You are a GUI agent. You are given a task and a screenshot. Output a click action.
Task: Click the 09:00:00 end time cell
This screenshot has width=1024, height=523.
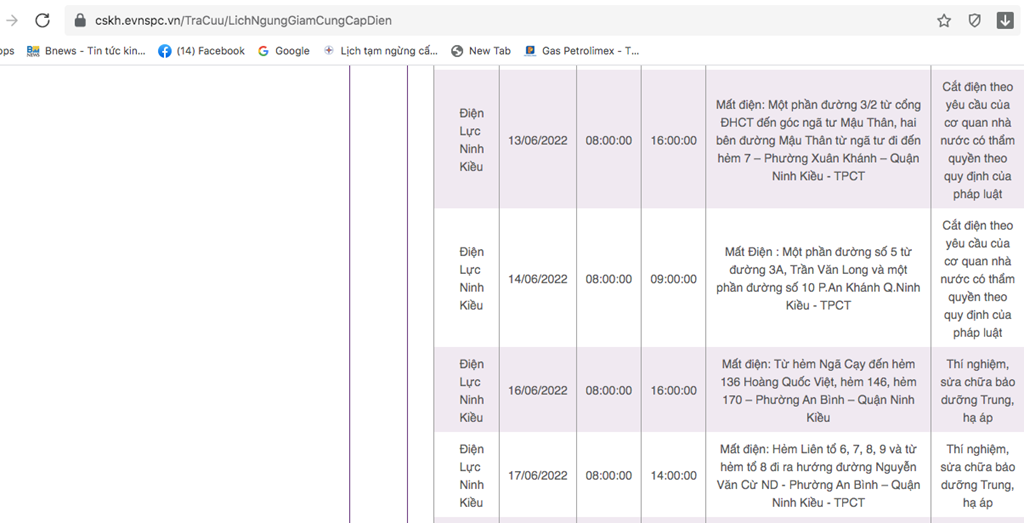[673, 279]
